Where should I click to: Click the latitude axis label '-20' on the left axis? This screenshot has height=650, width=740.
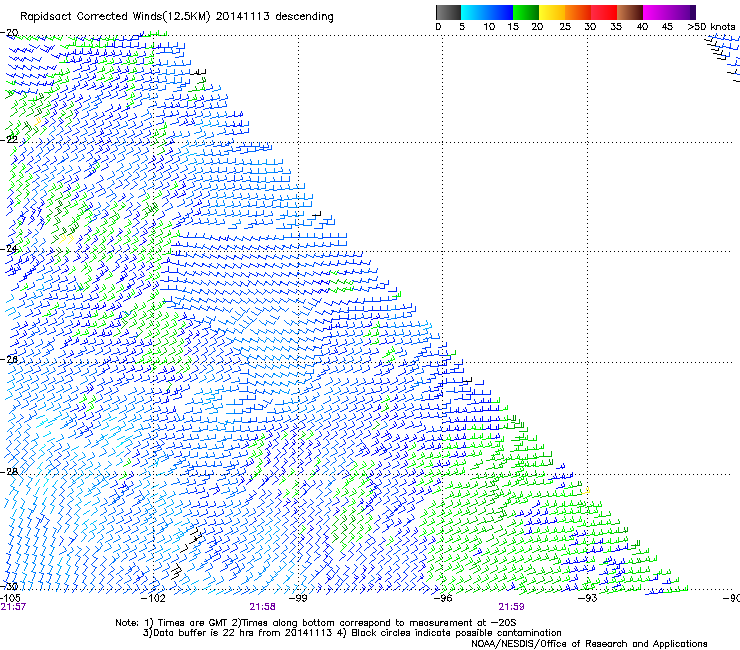[9, 33]
